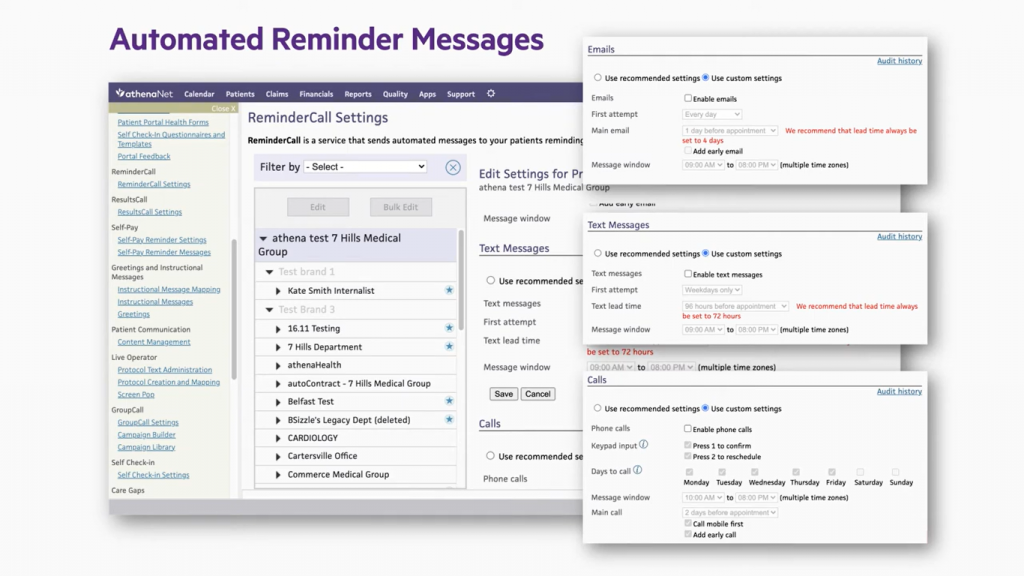Viewport: 1024px width, 576px height.
Task: Expand the CARDIOLOGY provider entry
Action: coord(278,438)
